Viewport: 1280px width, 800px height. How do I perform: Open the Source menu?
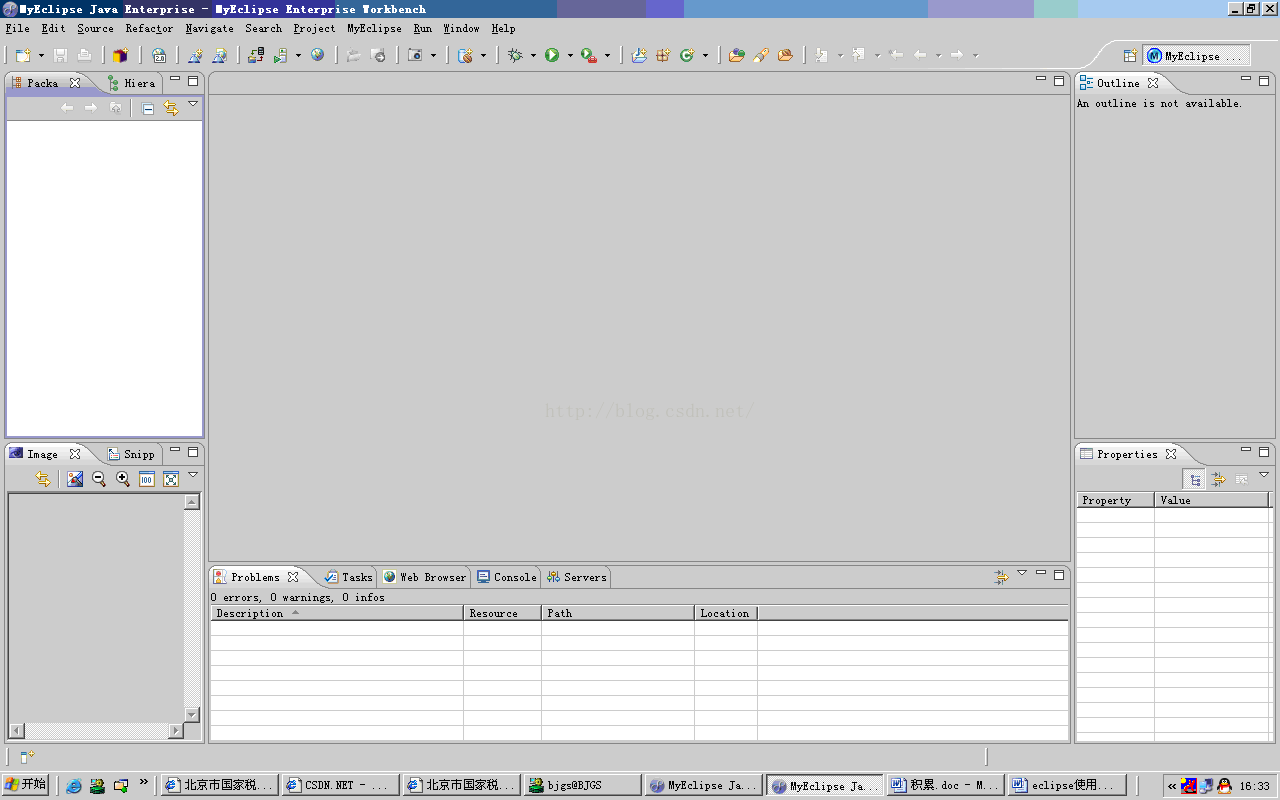tap(95, 28)
